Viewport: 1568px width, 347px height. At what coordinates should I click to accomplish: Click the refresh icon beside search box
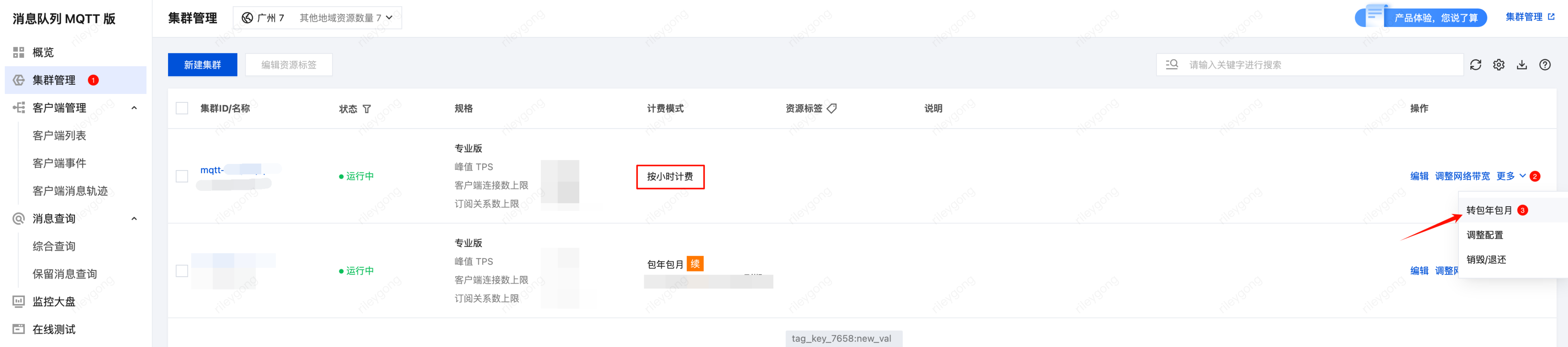(x=1475, y=65)
